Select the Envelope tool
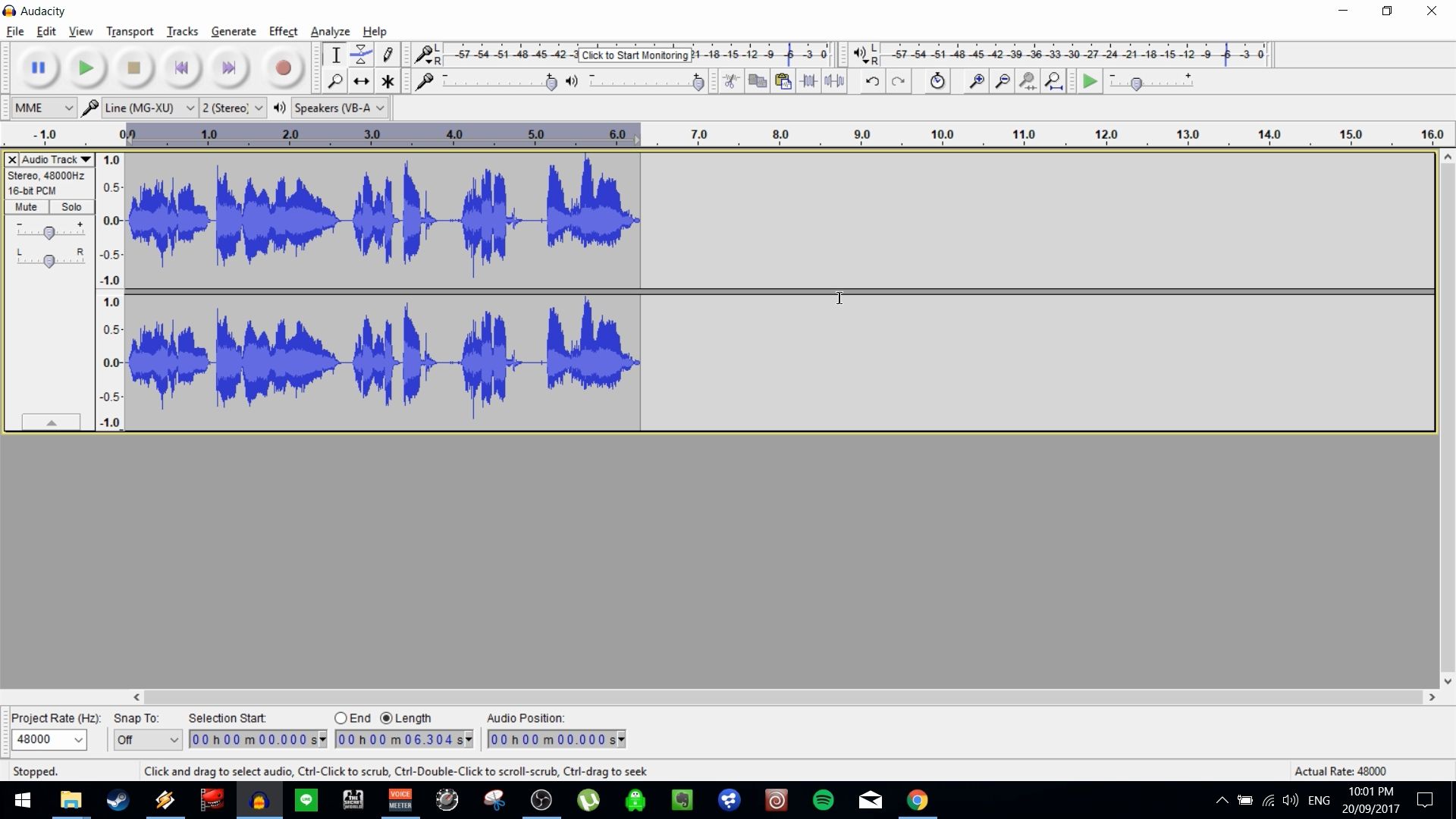 tap(361, 54)
